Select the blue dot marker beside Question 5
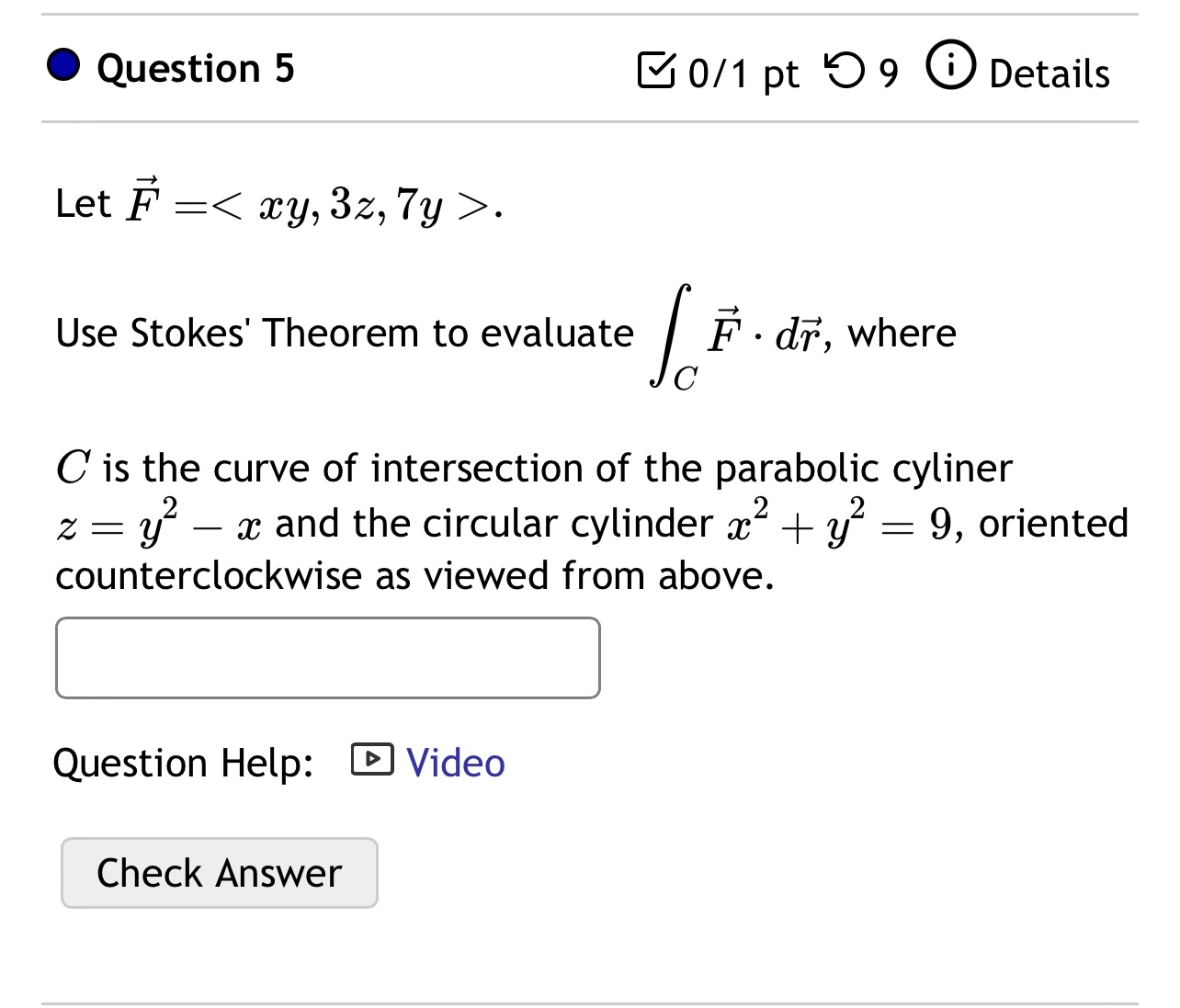The width and height of the screenshot is (1180, 1008). click(x=63, y=66)
